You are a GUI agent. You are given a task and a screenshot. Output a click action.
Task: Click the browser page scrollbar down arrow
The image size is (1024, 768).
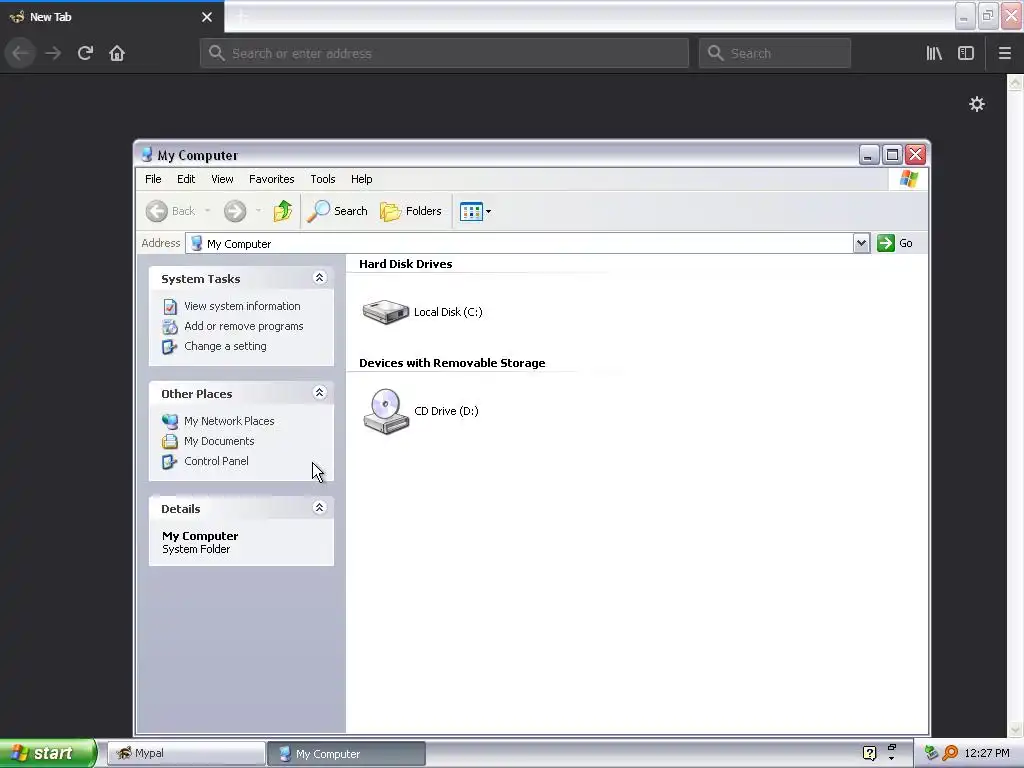(1015, 729)
